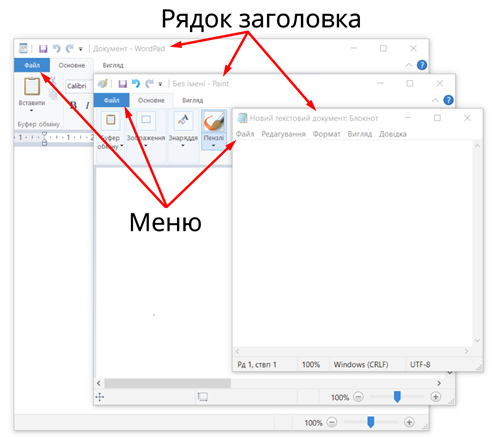Maximize the Notepad window
Screen dimensions: 500x437
click(x=437, y=118)
